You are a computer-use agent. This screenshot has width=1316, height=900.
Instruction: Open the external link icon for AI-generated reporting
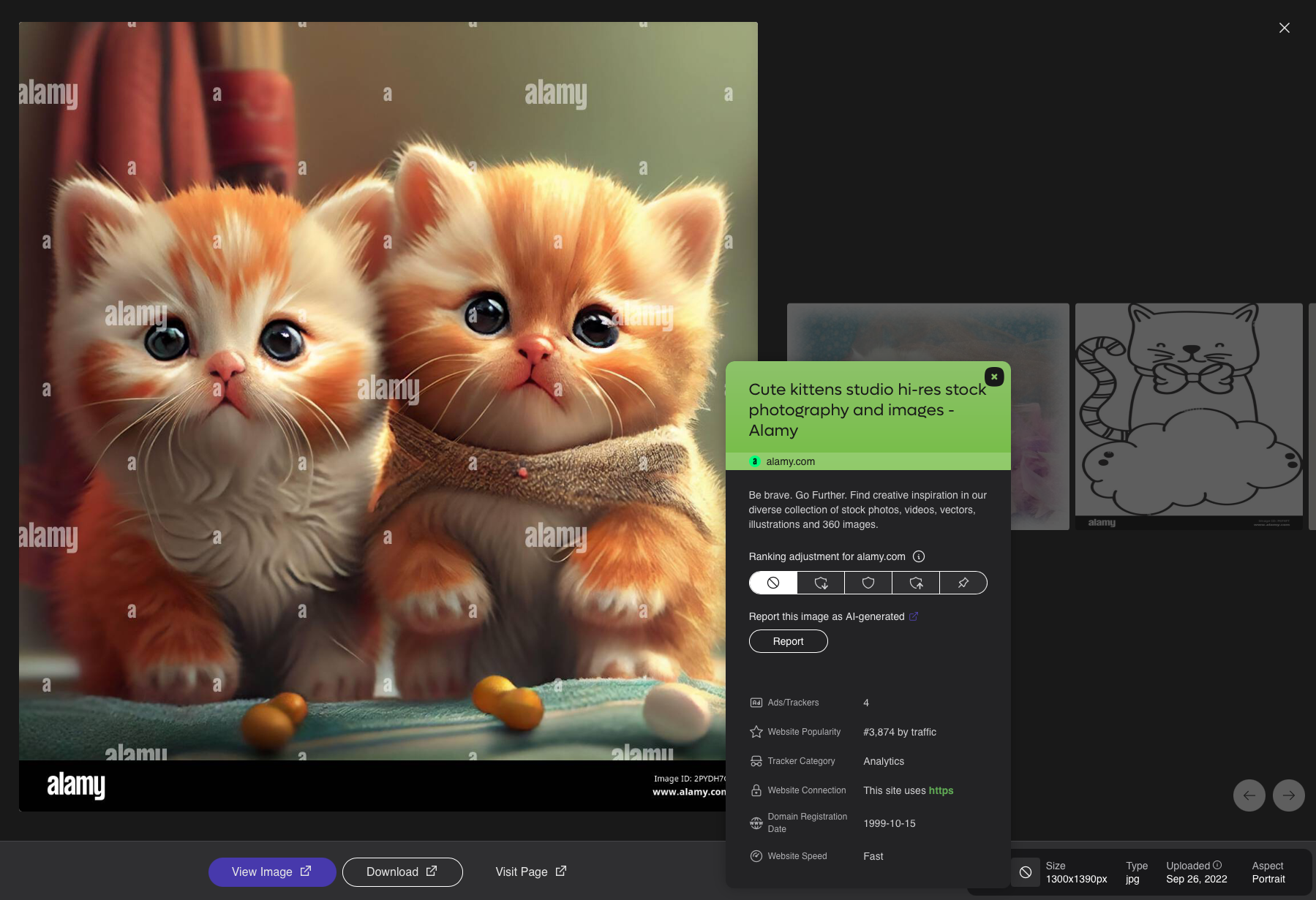click(914, 616)
